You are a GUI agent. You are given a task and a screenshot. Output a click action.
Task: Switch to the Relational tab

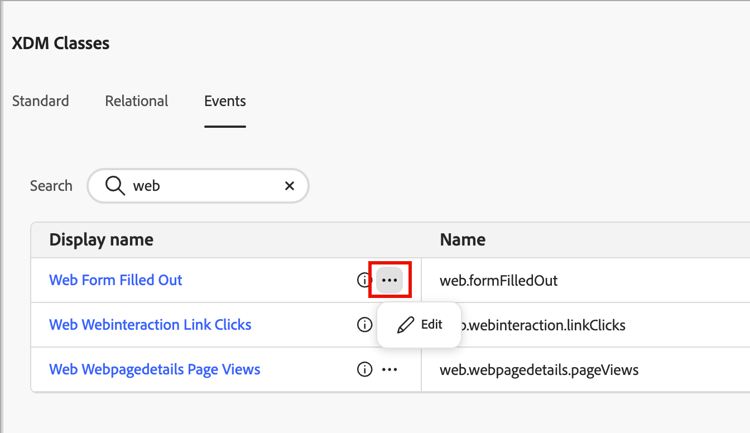tap(136, 101)
